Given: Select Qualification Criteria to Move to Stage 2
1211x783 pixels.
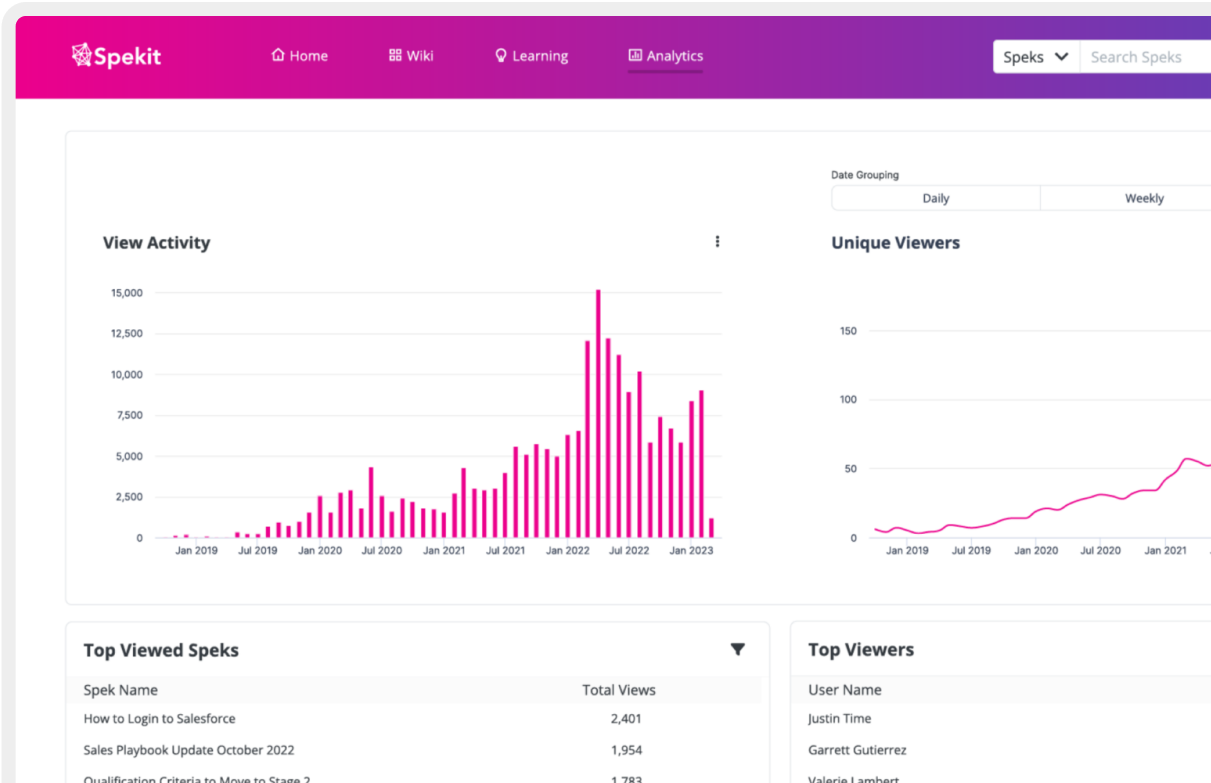Looking at the screenshot, I should coord(197,779).
